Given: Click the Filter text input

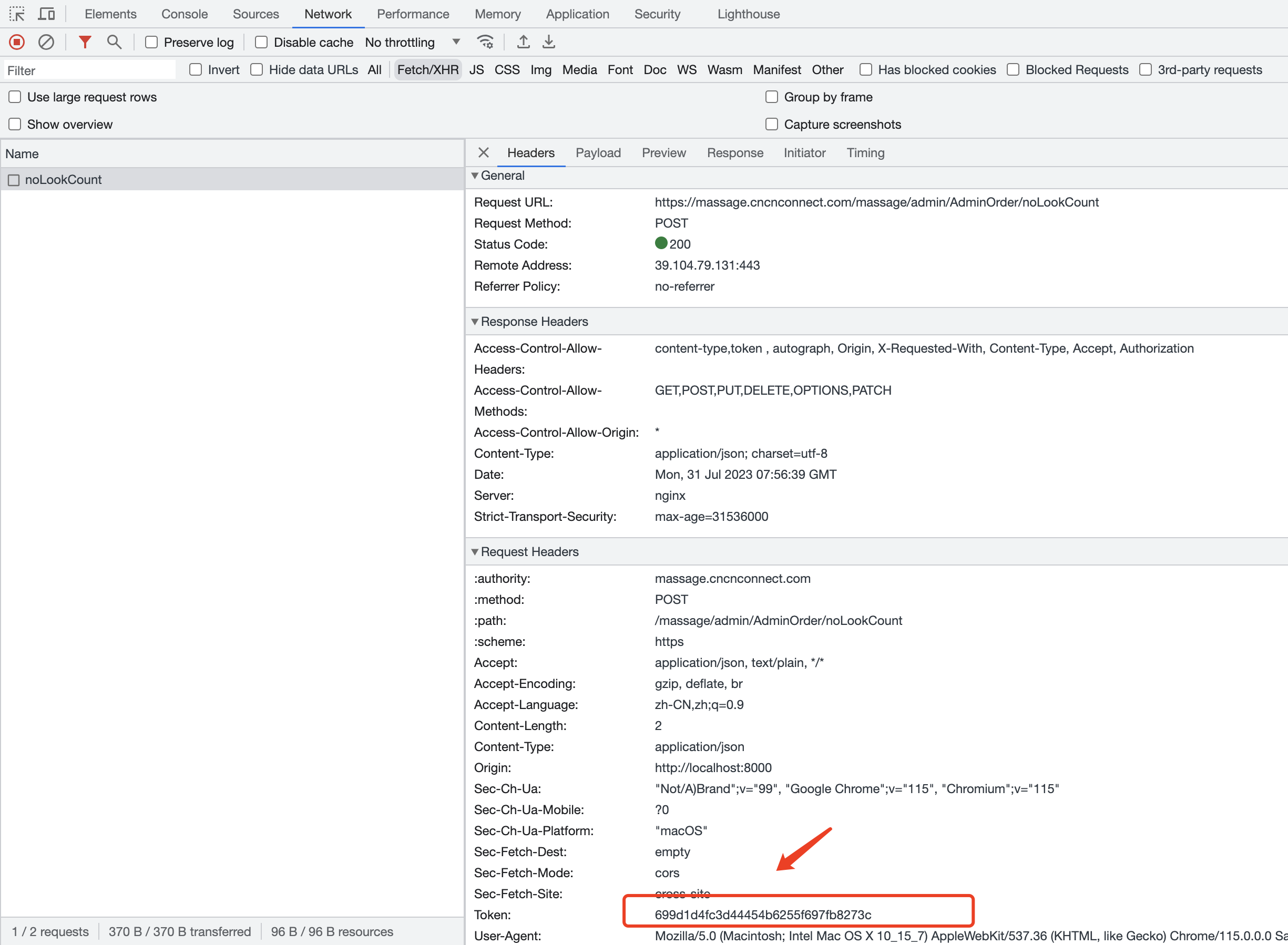Looking at the screenshot, I should (89, 70).
